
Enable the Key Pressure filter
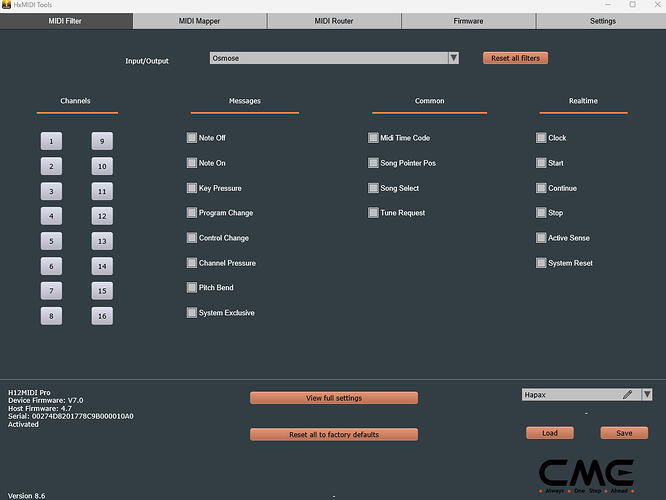point(192,188)
